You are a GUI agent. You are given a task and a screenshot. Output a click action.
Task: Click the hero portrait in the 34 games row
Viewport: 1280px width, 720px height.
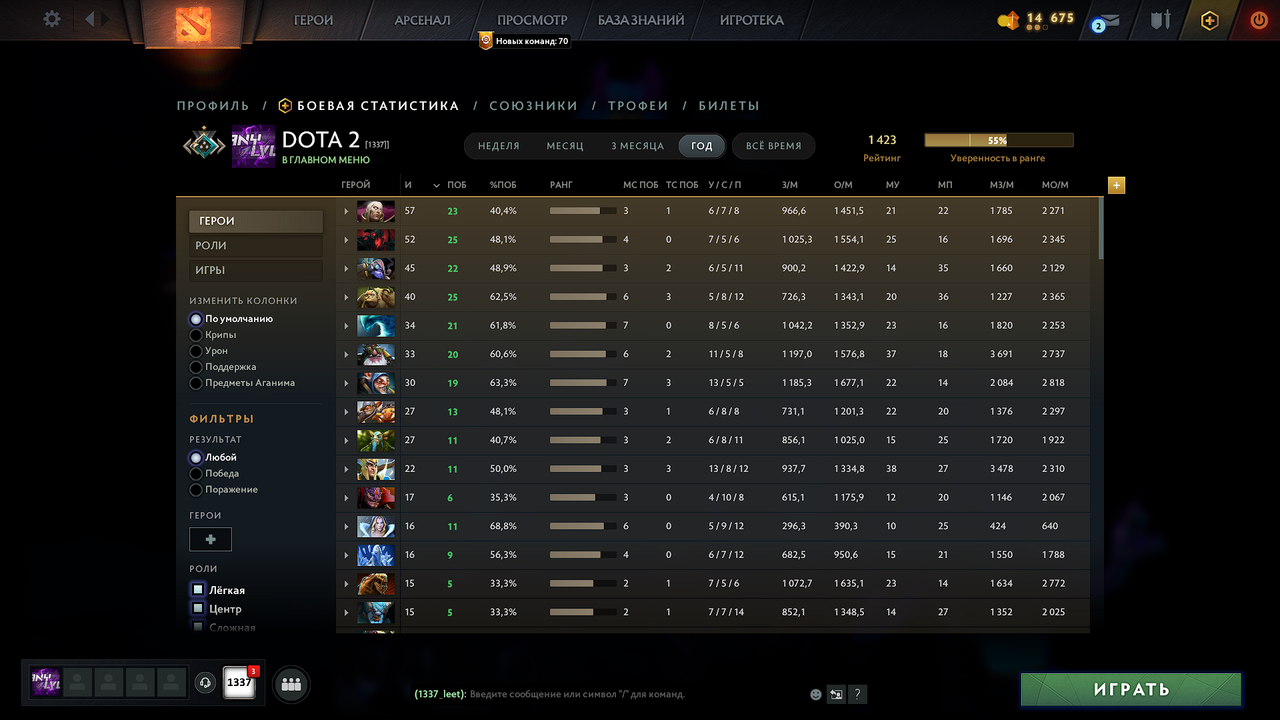(x=376, y=326)
